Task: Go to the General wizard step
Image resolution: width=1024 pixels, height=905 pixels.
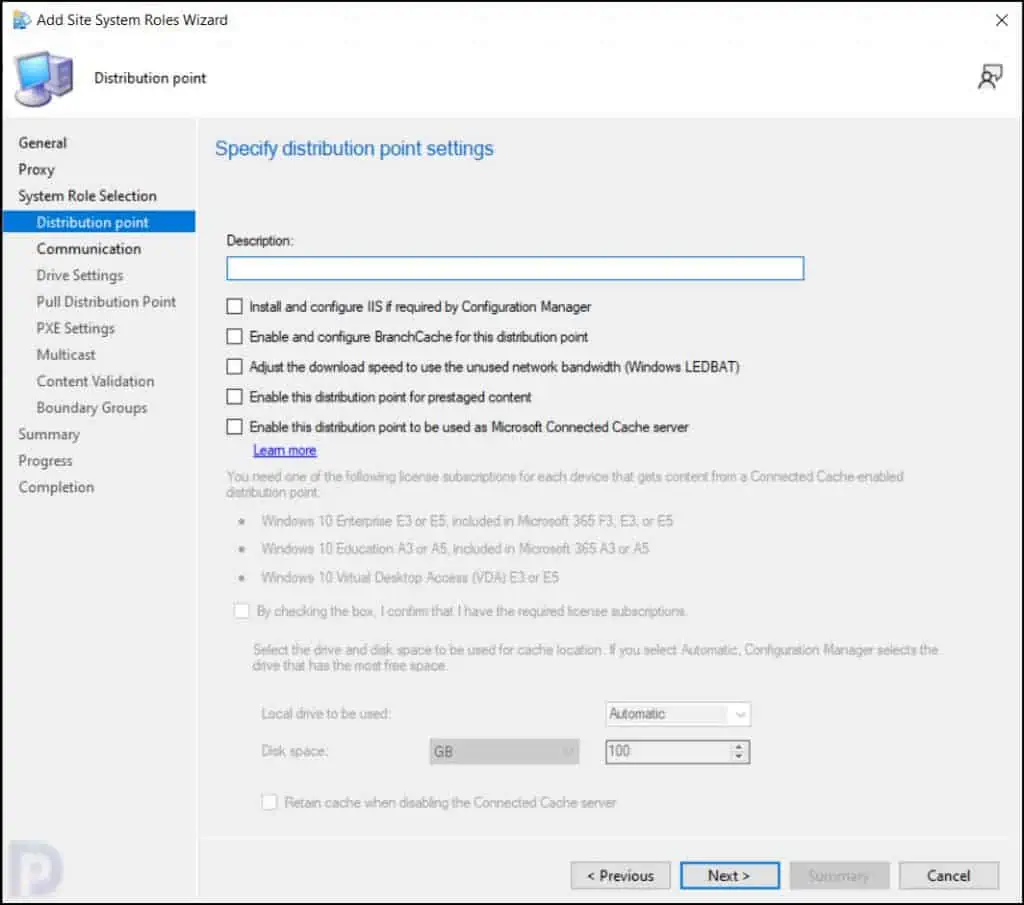Action: (x=42, y=143)
